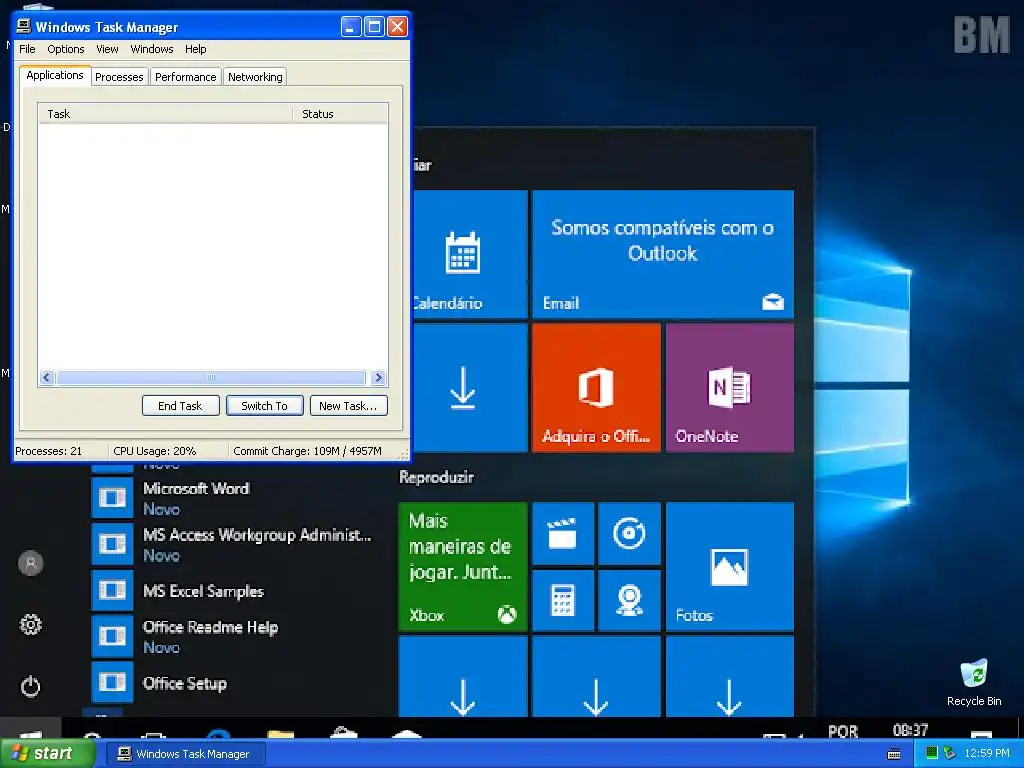Click the New Task... button

pos(348,406)
